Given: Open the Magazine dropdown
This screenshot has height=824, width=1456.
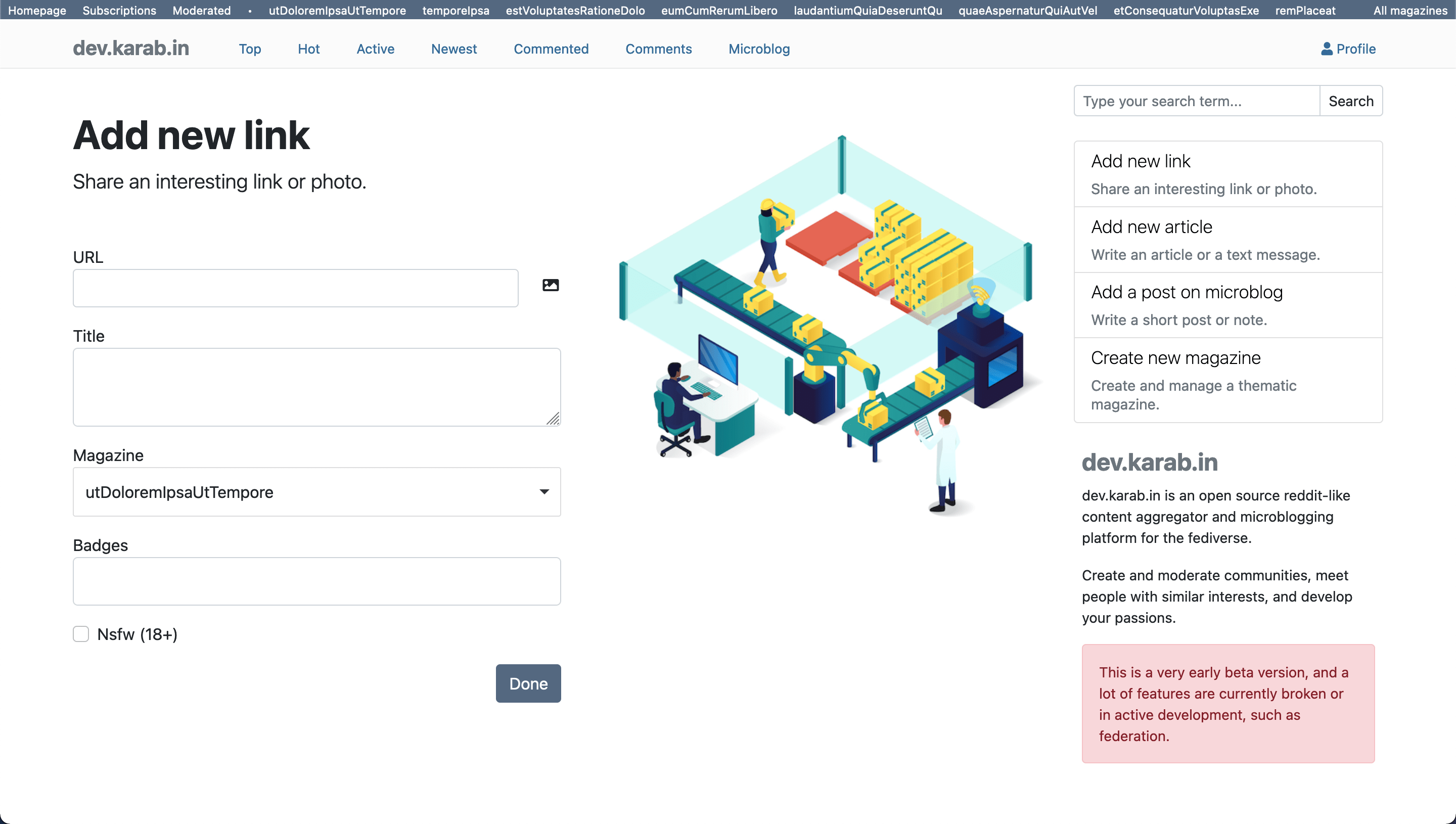Looking at the screenshot, I should coord(316,492).
